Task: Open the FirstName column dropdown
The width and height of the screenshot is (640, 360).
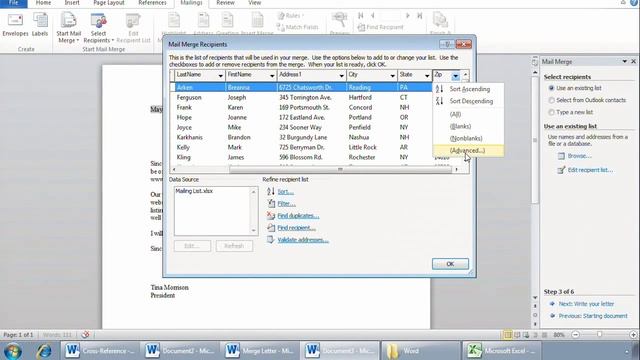Action: 272,76
